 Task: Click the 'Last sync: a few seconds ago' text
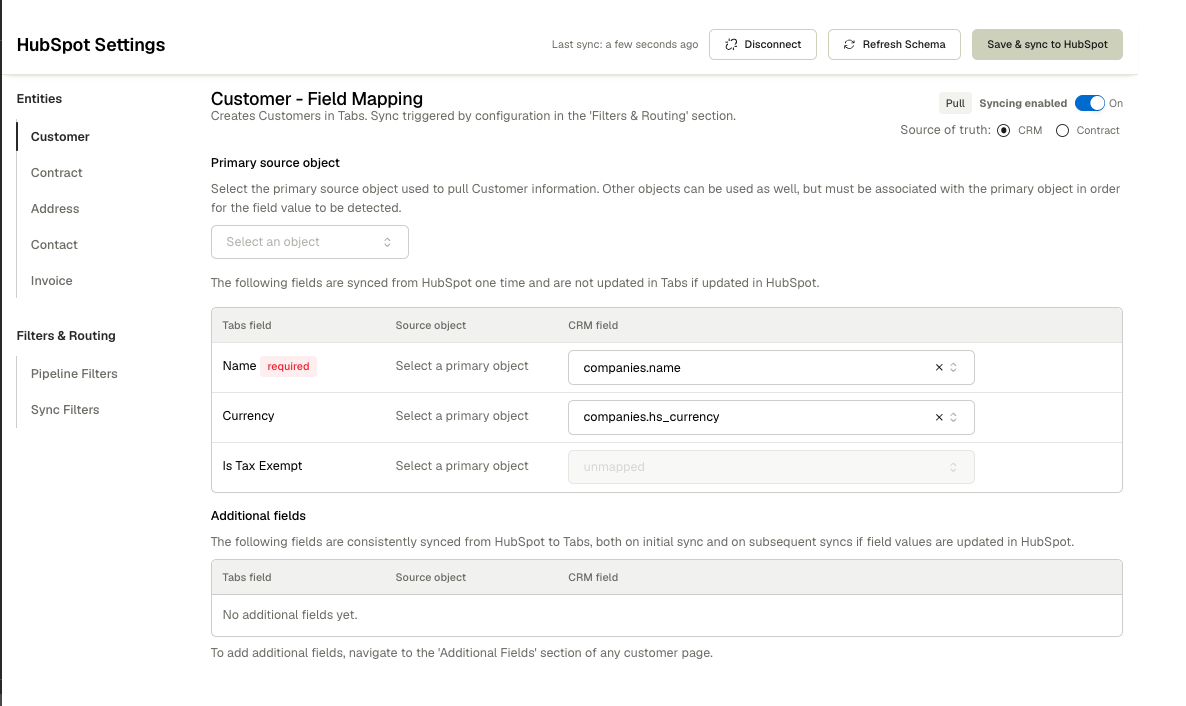625,45
